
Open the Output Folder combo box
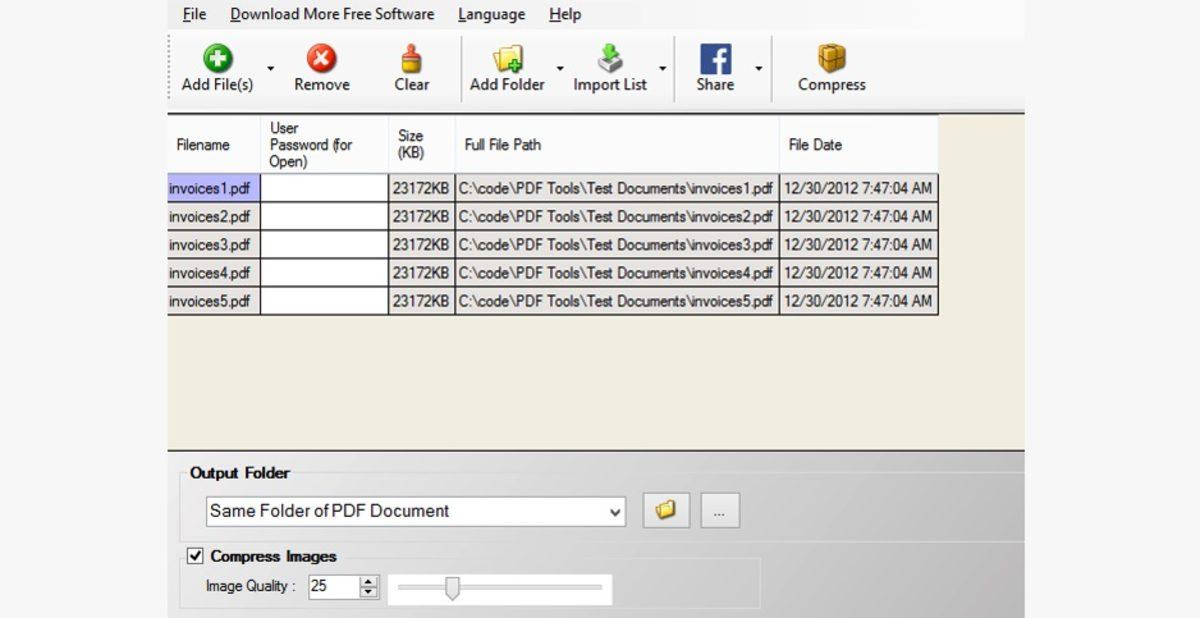[x=615, y=510]
